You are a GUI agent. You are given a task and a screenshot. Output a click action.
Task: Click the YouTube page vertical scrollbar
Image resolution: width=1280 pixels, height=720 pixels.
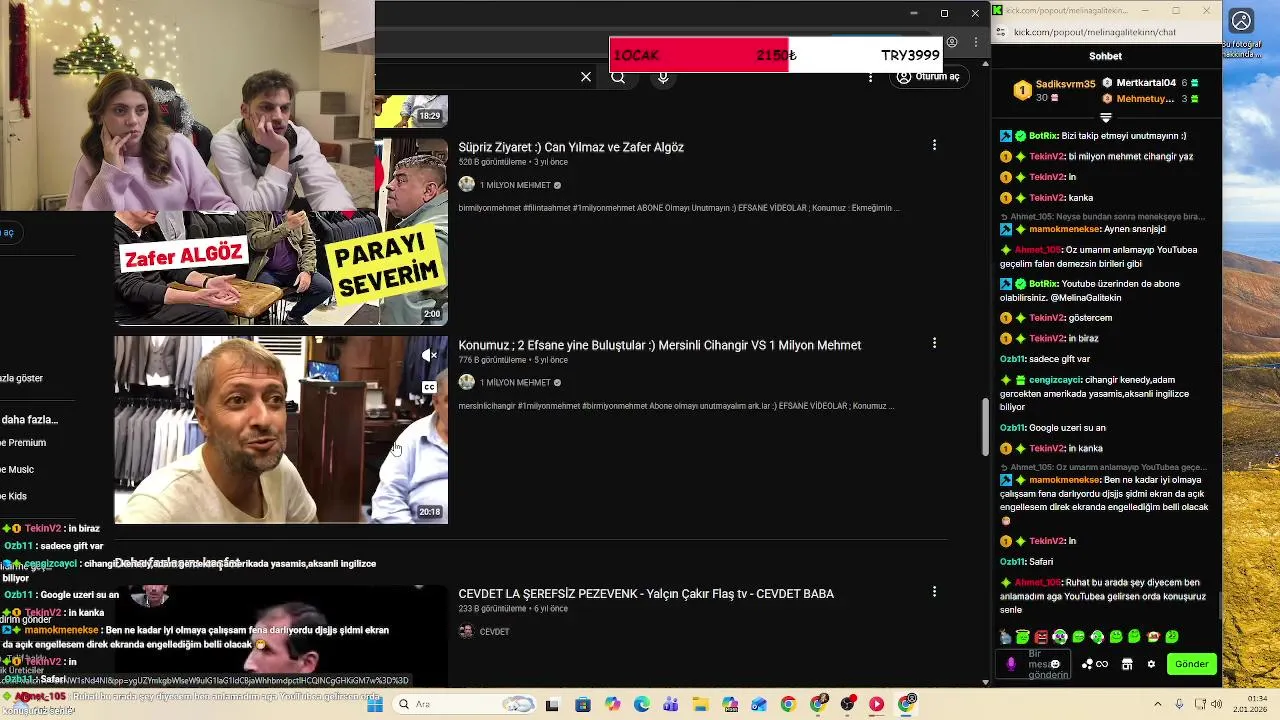pos(985,427)
